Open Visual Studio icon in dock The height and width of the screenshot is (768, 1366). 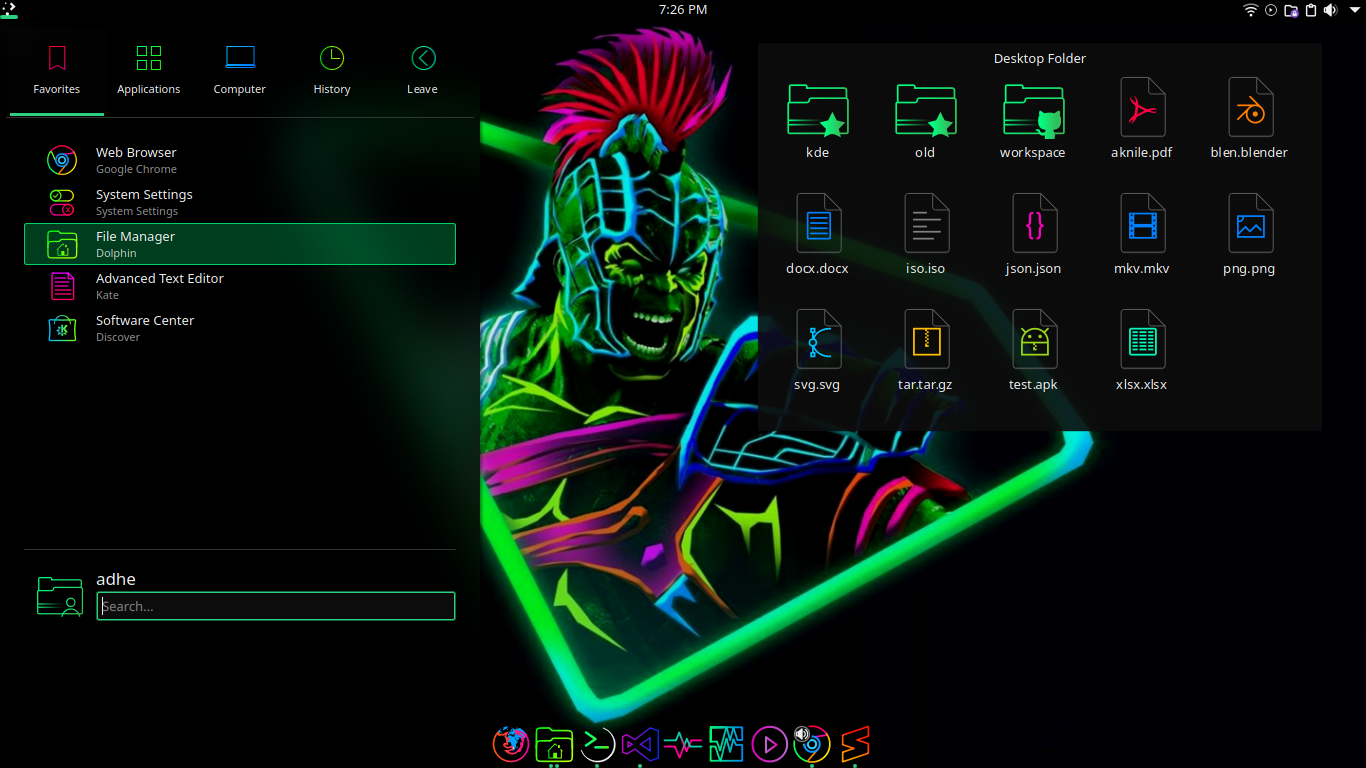pos(640,744)
